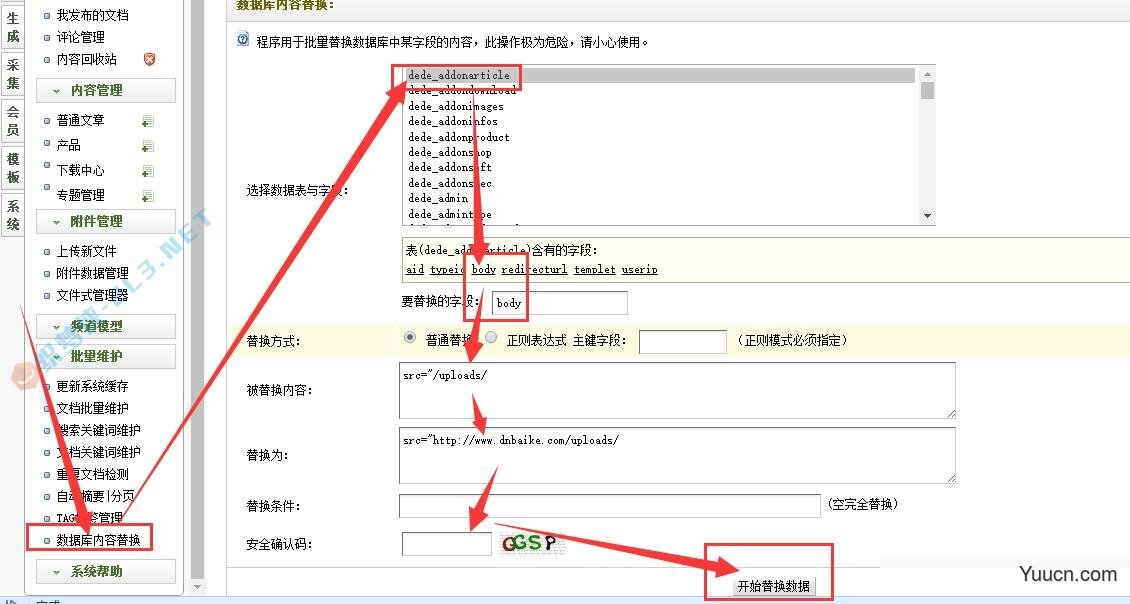Screen dimensions: 1130x604
Task: Click the help icon before the warning text
Action: point(243,41)
